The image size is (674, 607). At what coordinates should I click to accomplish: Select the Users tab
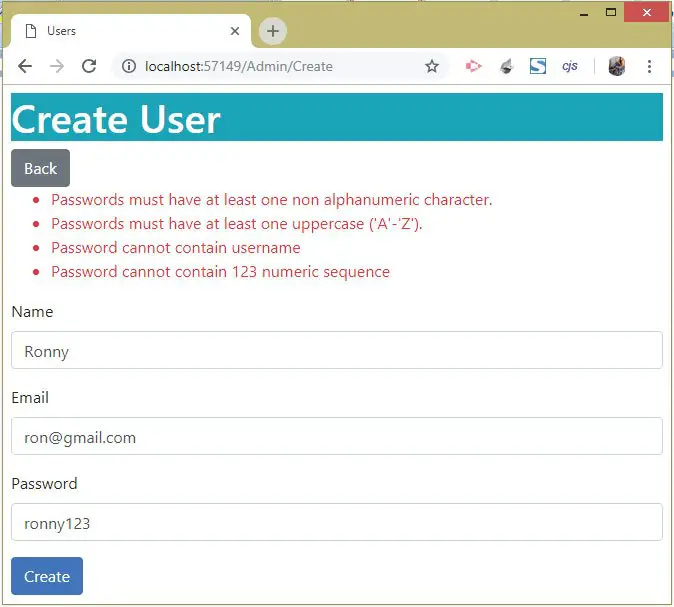(x=120, y=31)
